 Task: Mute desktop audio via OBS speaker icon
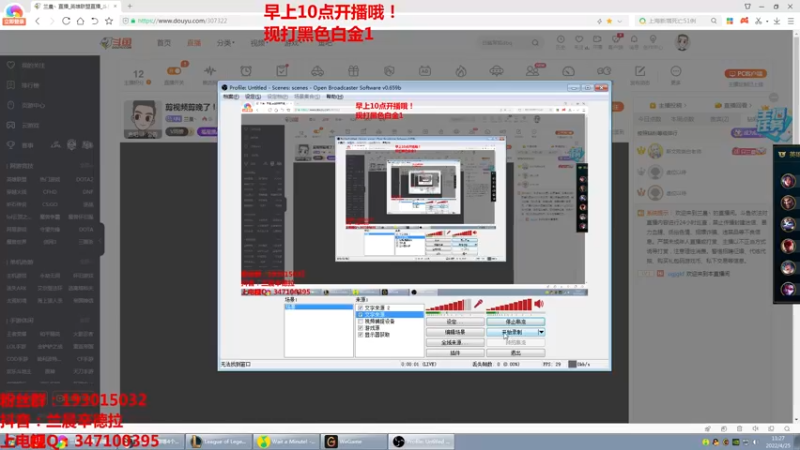(539, 304)
